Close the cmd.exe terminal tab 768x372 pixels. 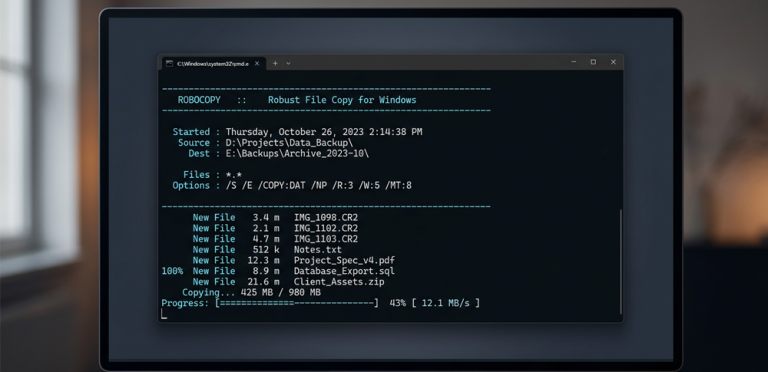point(257,63)
